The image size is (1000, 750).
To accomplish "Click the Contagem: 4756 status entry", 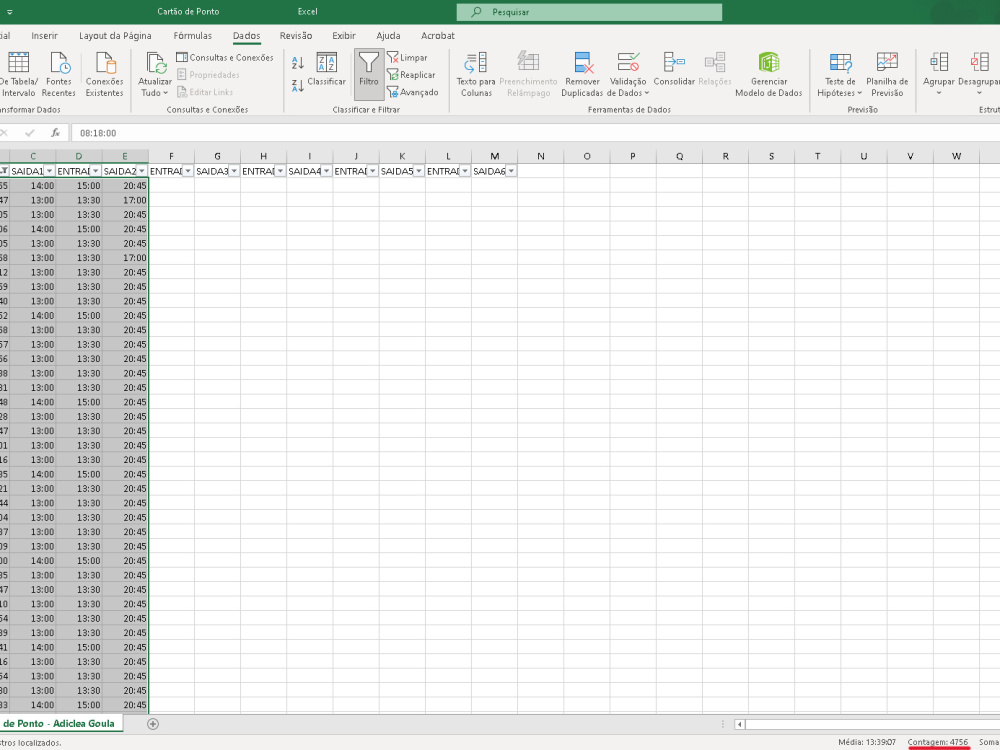I will tap(938, 742).
